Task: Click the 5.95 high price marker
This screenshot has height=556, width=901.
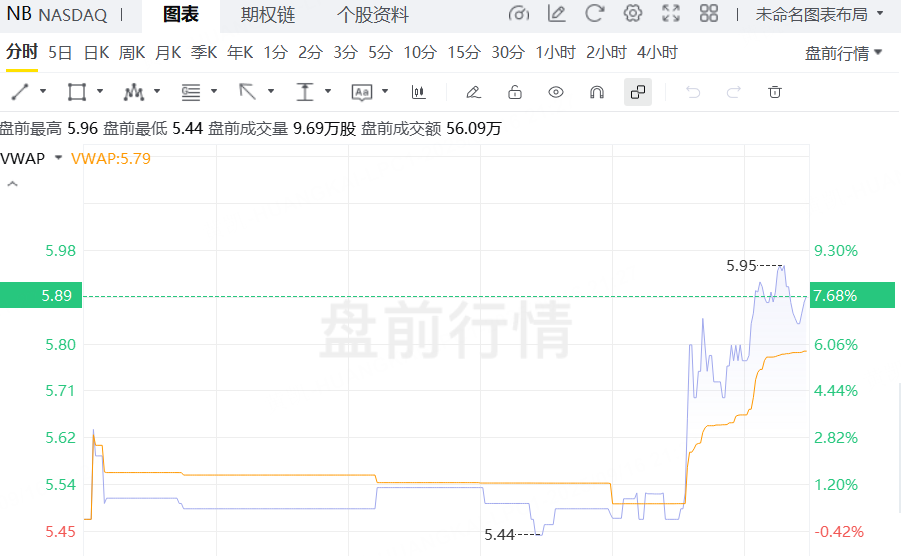Action: tap(741, 265)
